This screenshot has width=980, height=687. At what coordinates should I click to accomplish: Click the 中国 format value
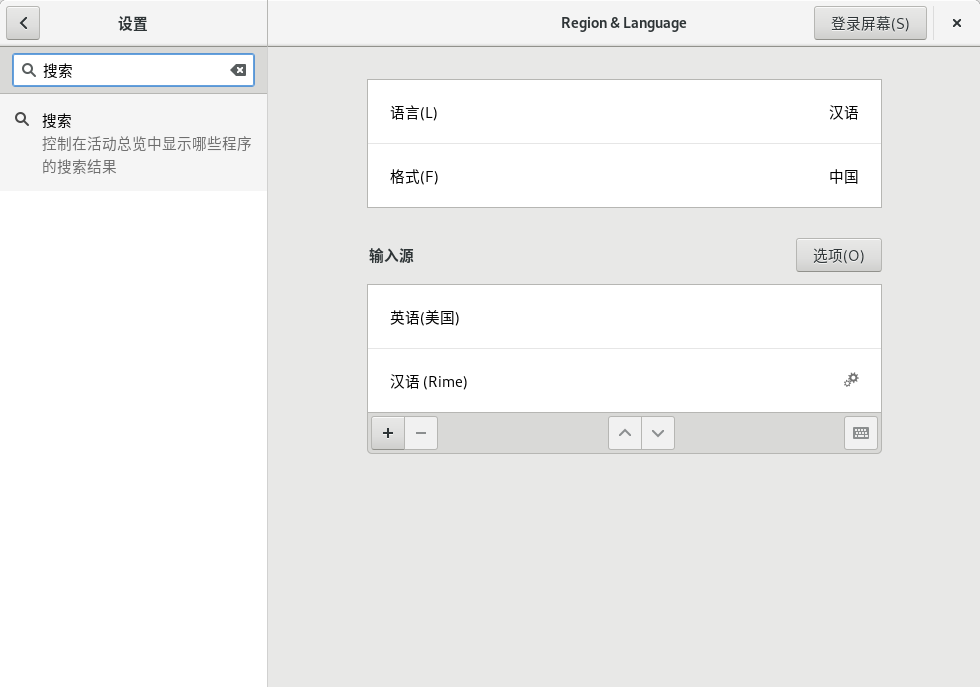coord(843,176)
